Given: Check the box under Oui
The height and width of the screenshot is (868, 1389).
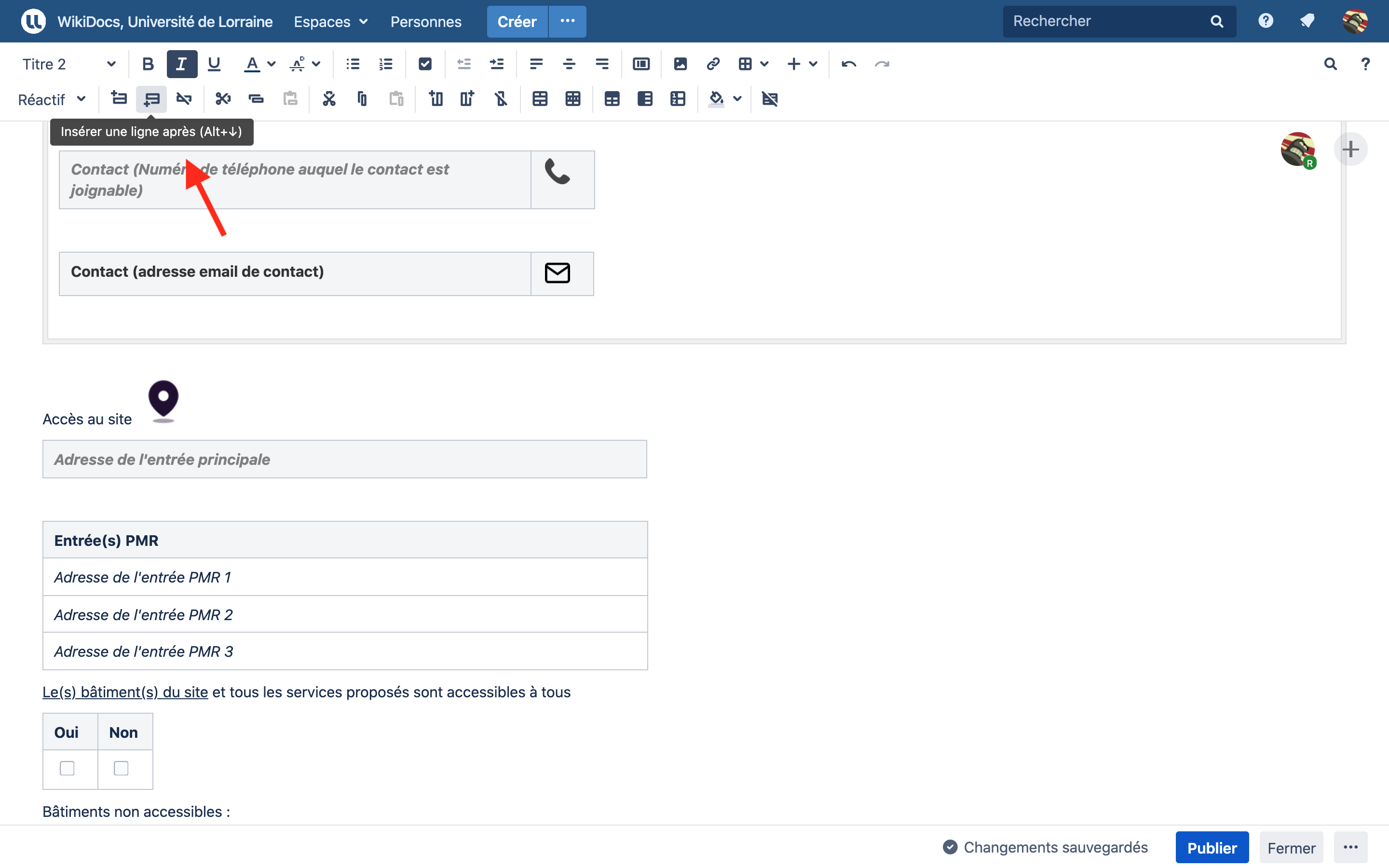Looking at the screenshot, I should click(67, 768).
